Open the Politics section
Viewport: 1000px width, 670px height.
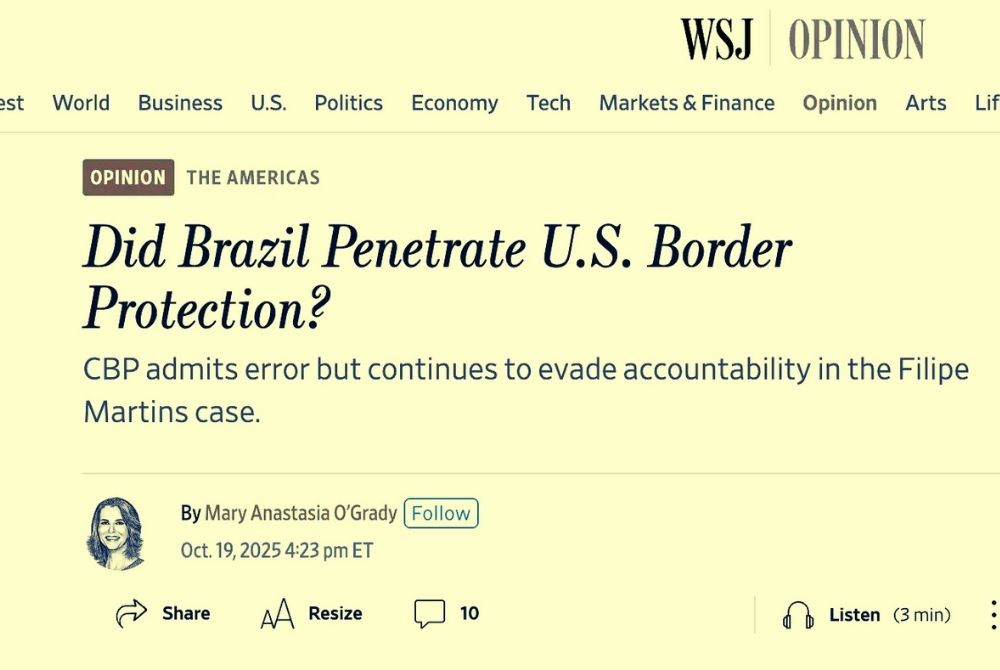pos(348,103)
